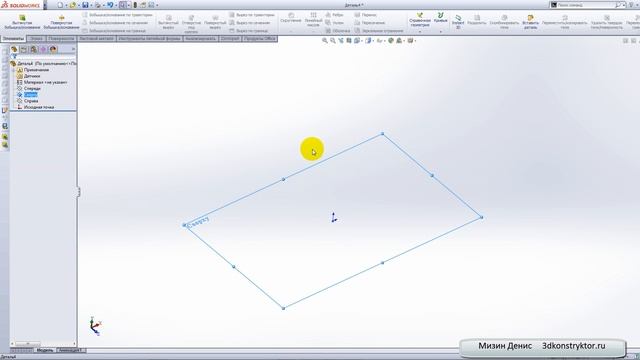Select the Датчики item in tree
This screenshot has width=640, height=360.
[28, 76]
